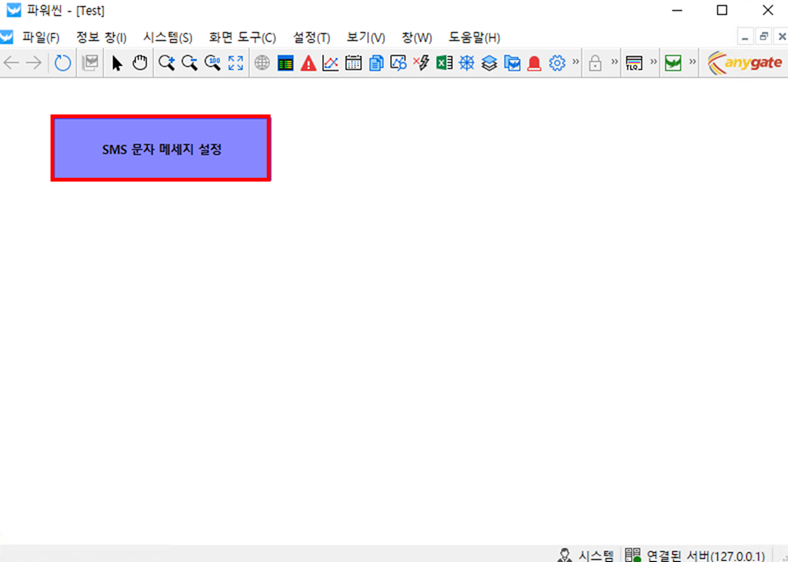788x562 pixels.
Task: Expand overflow chevron after TLQ icon
Action: click(x=653, y=62)
